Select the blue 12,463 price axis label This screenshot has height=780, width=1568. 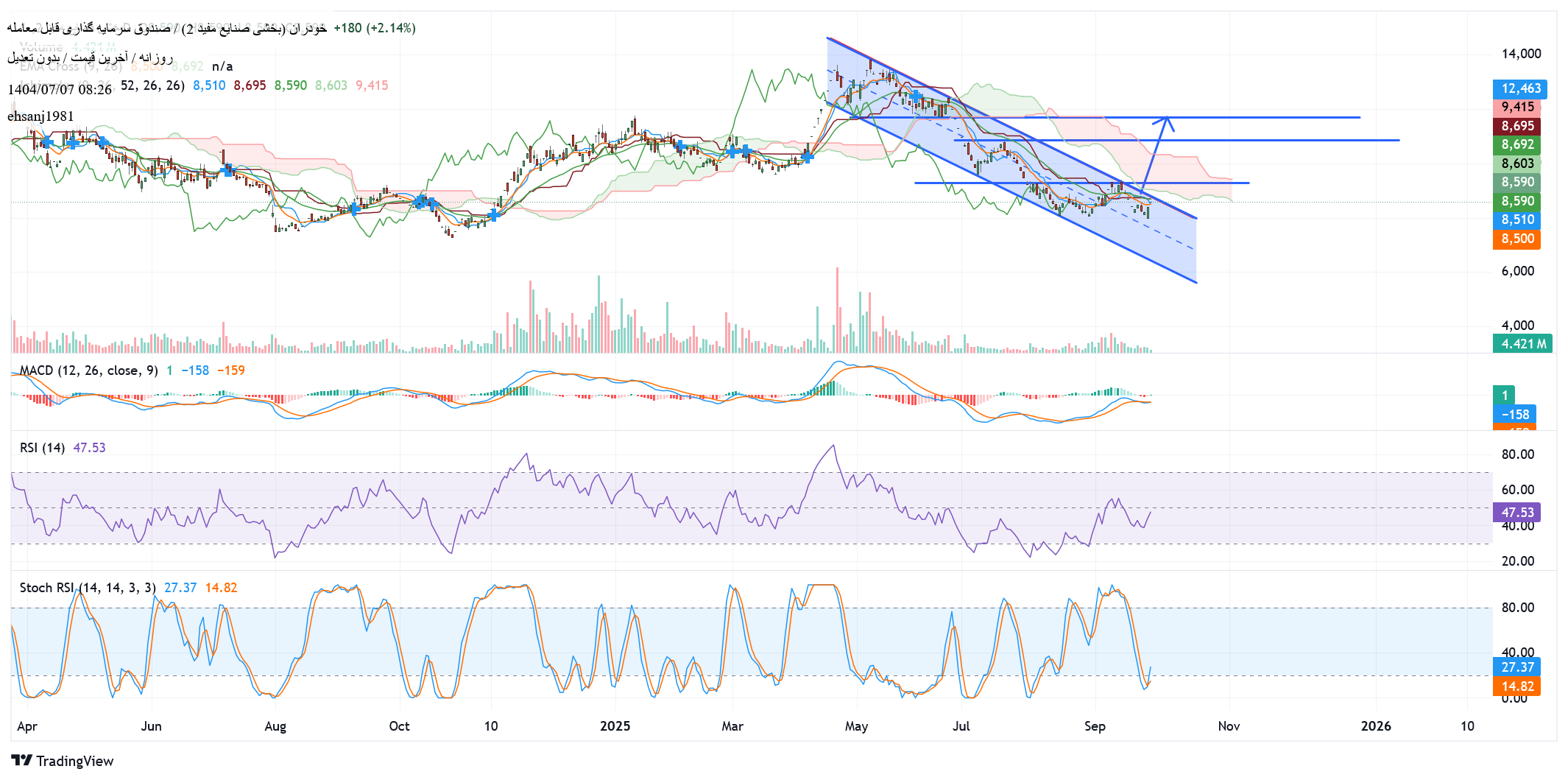tap(1520, 89)
